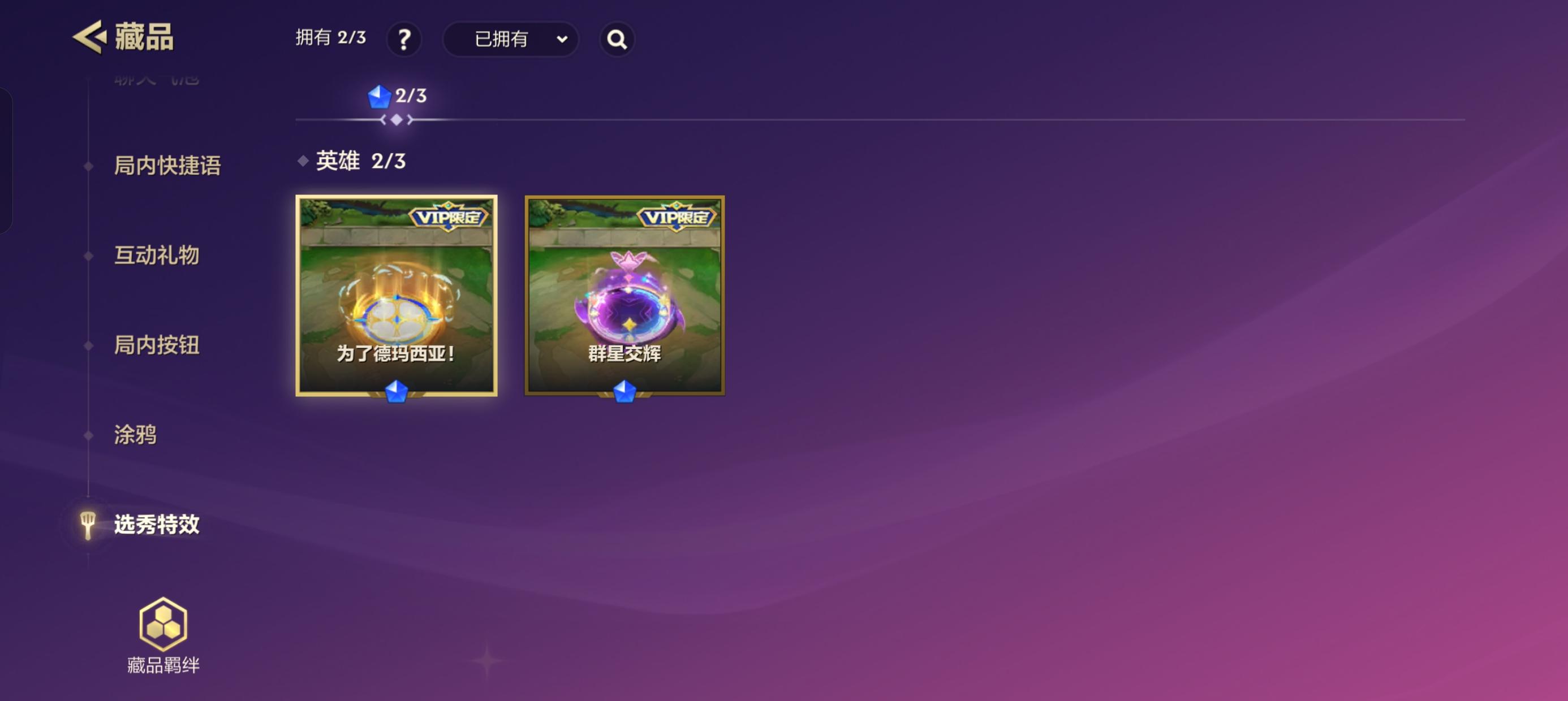Open the question mark help icon
The image size is (1568, 701).
404,40
